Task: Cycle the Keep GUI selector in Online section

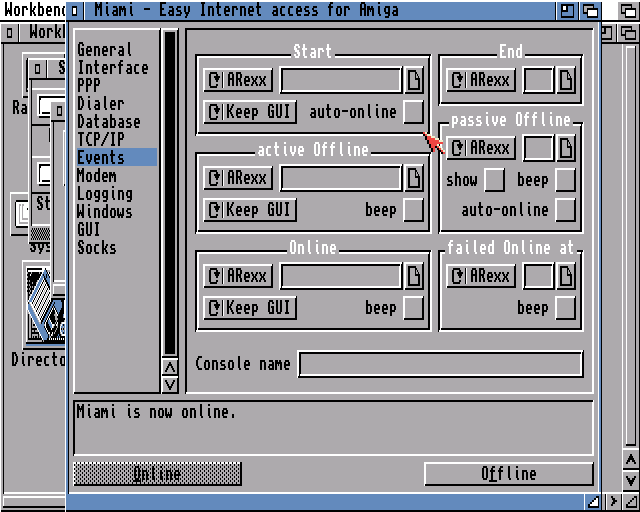Action: click(250, 307)
